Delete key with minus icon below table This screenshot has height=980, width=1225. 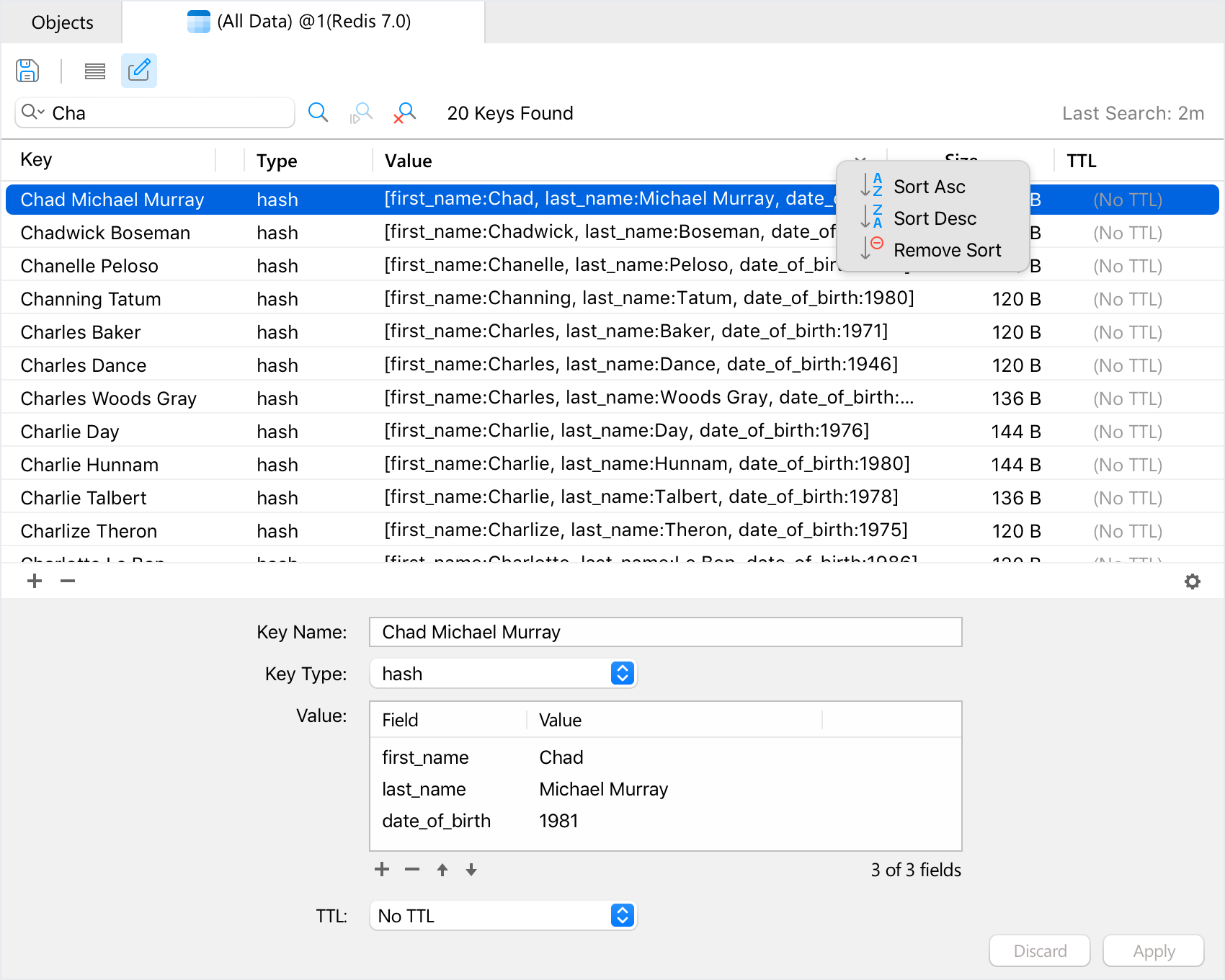[68, 581]
